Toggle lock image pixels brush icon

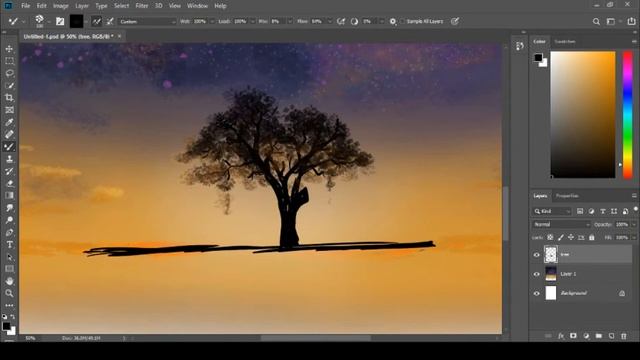pos(561,237)
